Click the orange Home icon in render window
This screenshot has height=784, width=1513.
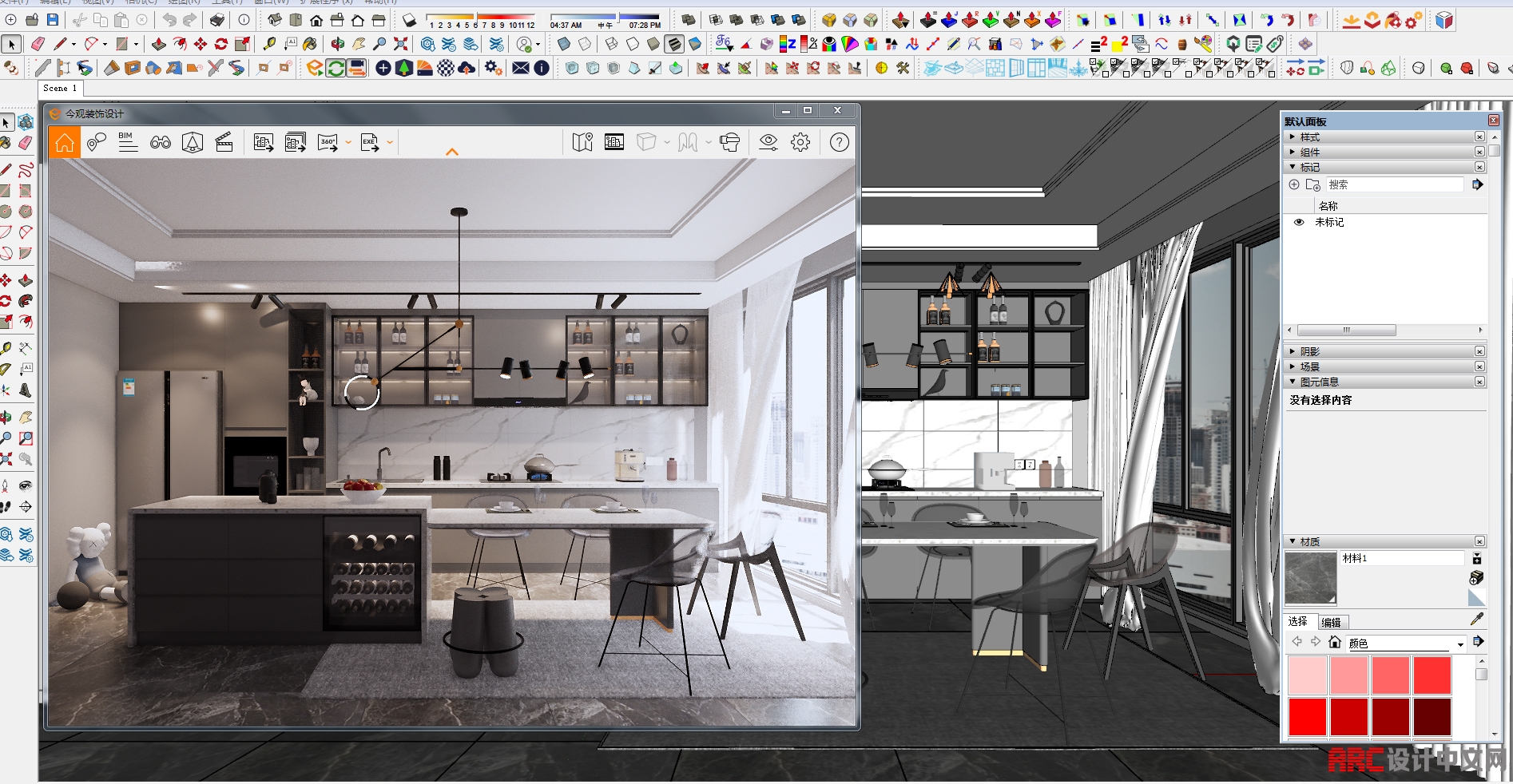tap(65, 143)
